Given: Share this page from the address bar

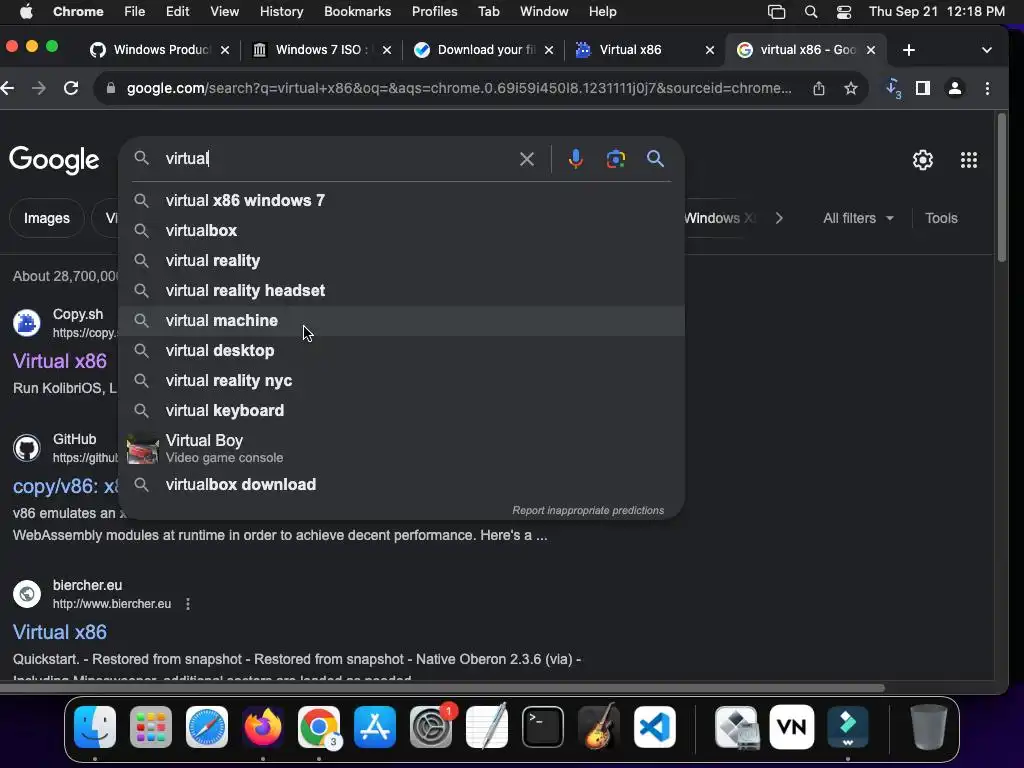Looking at the screenshot, I should pos(818,88).
